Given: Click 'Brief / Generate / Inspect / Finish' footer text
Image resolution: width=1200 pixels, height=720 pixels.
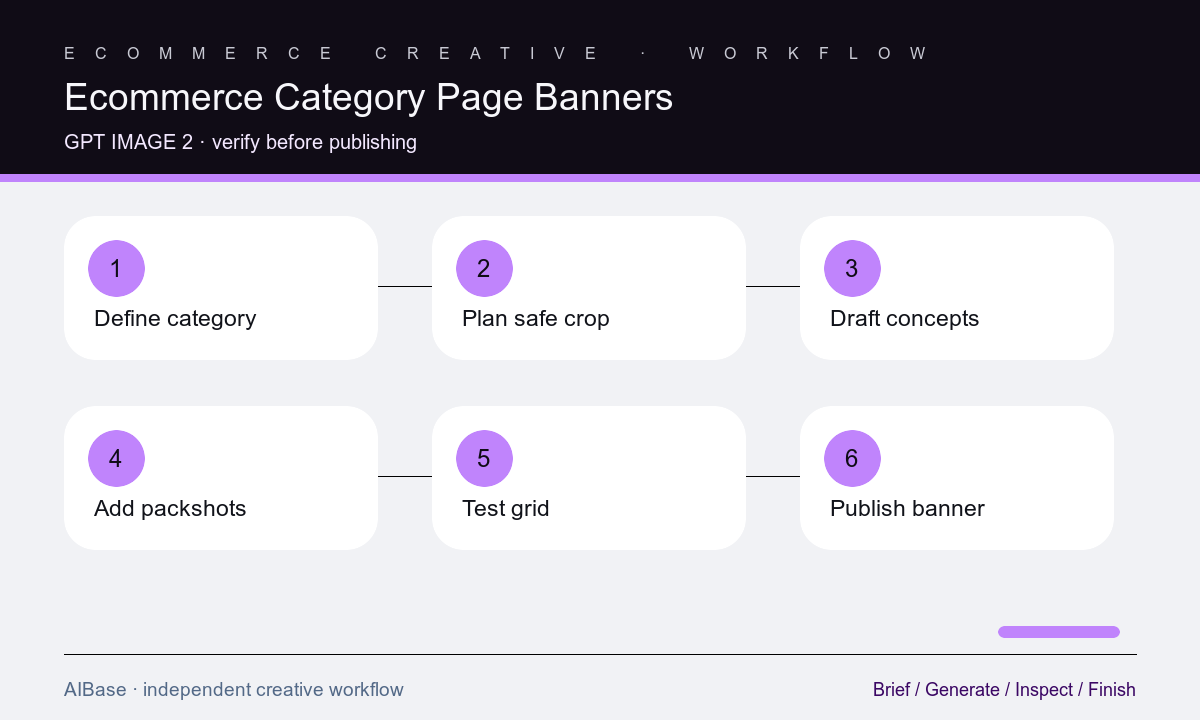Looking at the screenshot, I should [1004, 690].
